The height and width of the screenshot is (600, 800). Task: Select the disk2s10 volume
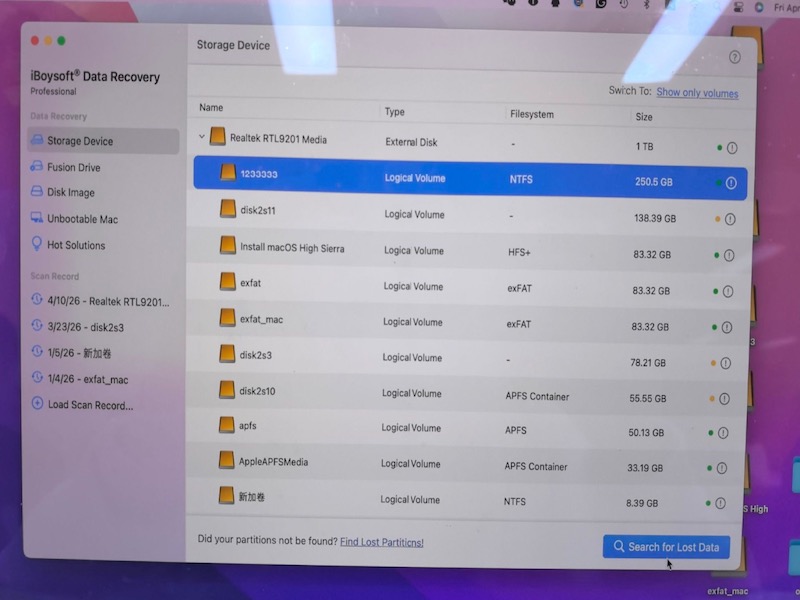coord(465,393)
